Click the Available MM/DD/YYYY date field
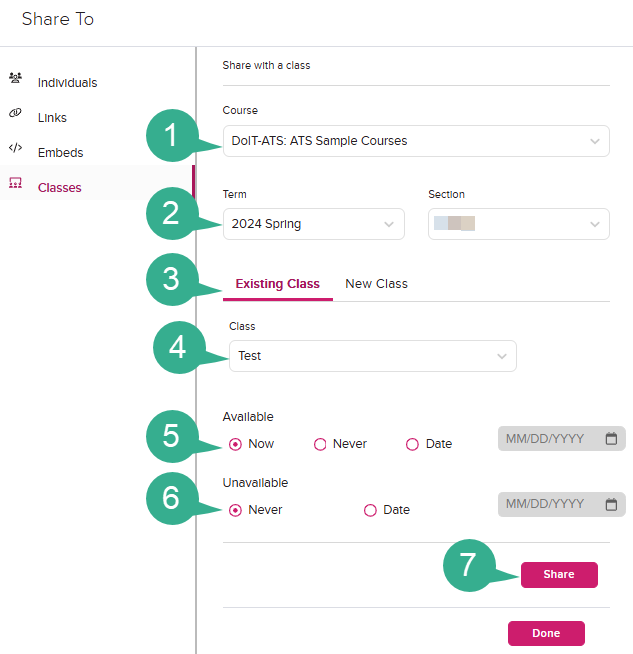The image size is (633, 654). pyautogui.click(x=561, y=438)
